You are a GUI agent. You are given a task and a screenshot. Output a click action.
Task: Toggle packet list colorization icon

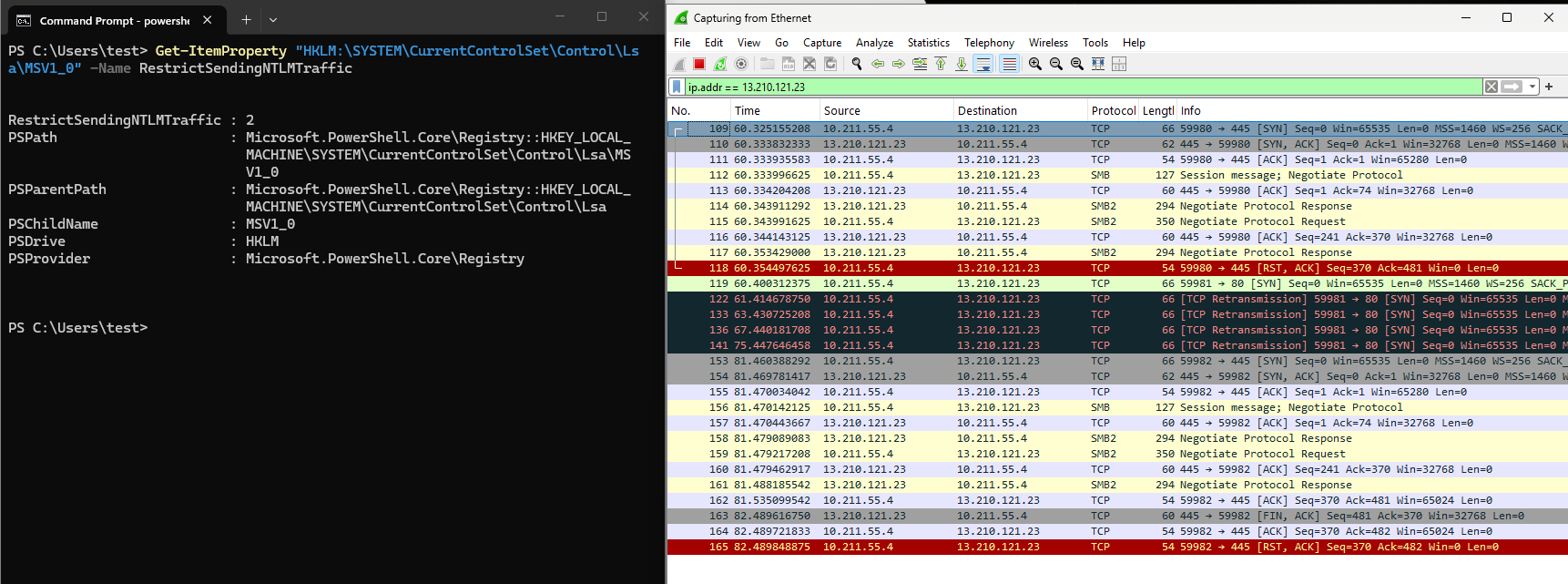pos(1009,64)
